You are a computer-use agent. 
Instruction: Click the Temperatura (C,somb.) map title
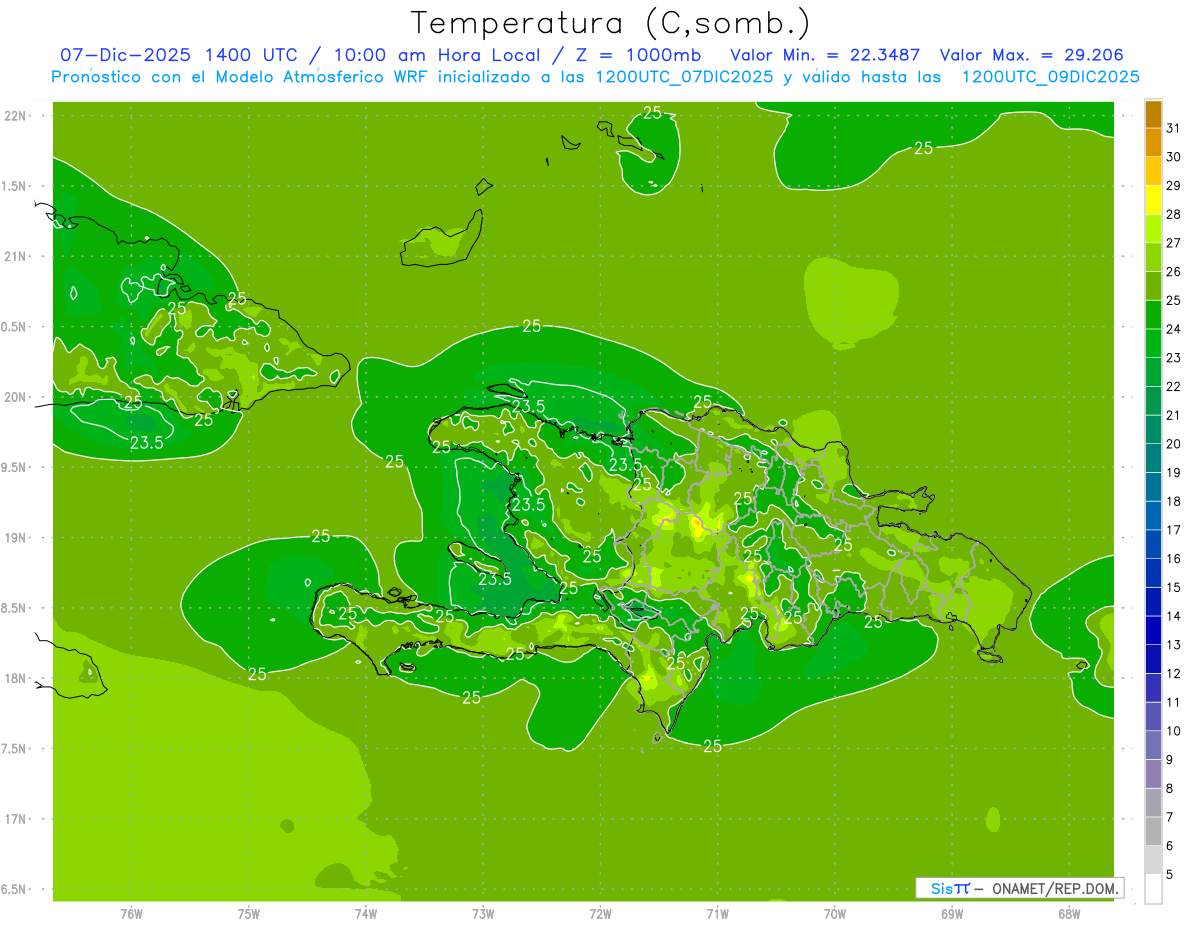coord(611,22)
